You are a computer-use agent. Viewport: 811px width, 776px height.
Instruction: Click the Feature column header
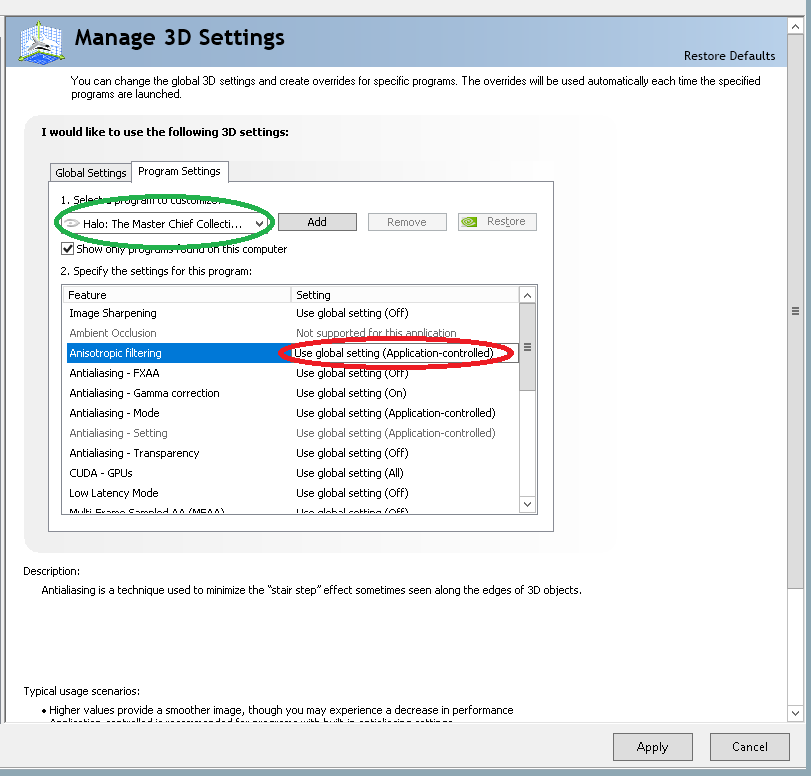[178, 295]
